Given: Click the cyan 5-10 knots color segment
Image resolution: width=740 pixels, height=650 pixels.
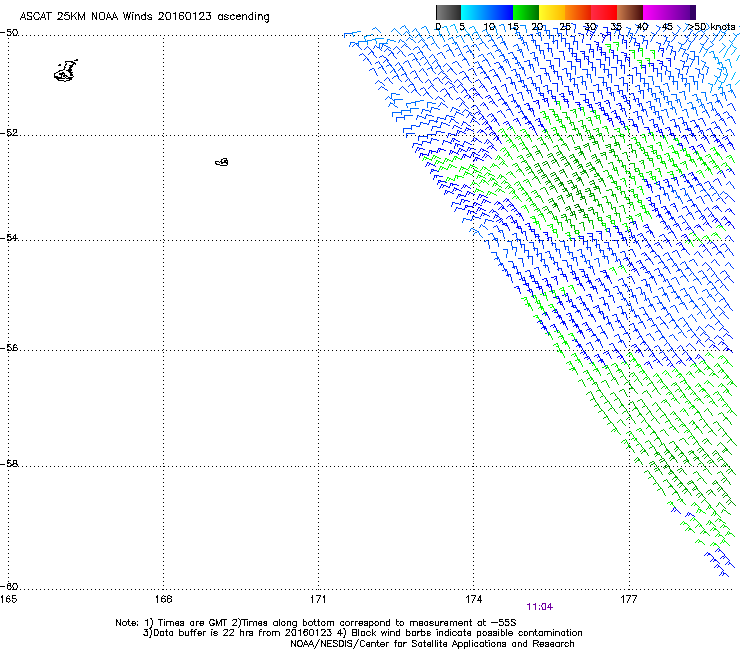Looking at the screenshot, I should [474, 12].
